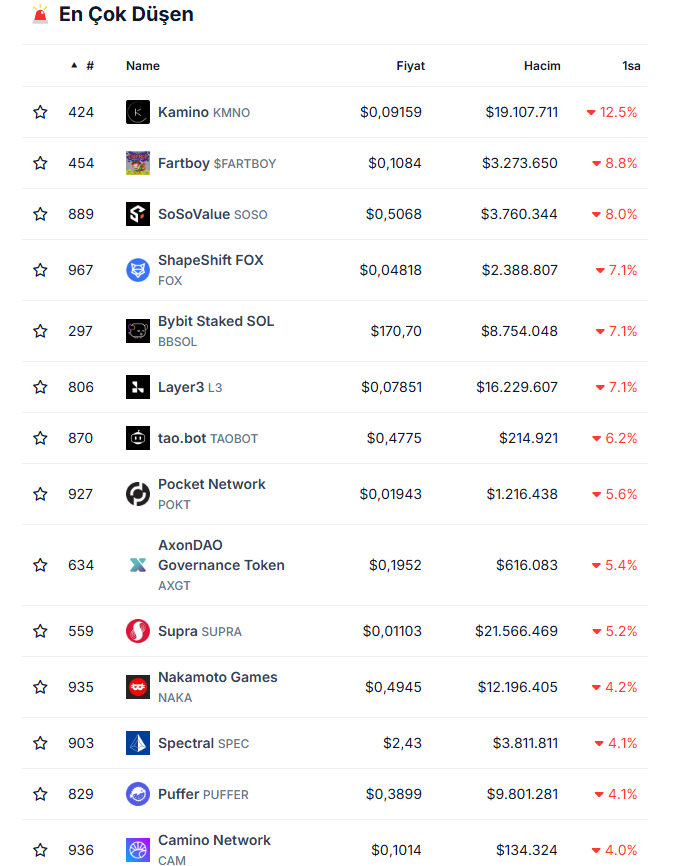Toggle the favorite star for Spectral
This screenshot has height=866, width=676.
pyautogui.click(x=40, y=743)
